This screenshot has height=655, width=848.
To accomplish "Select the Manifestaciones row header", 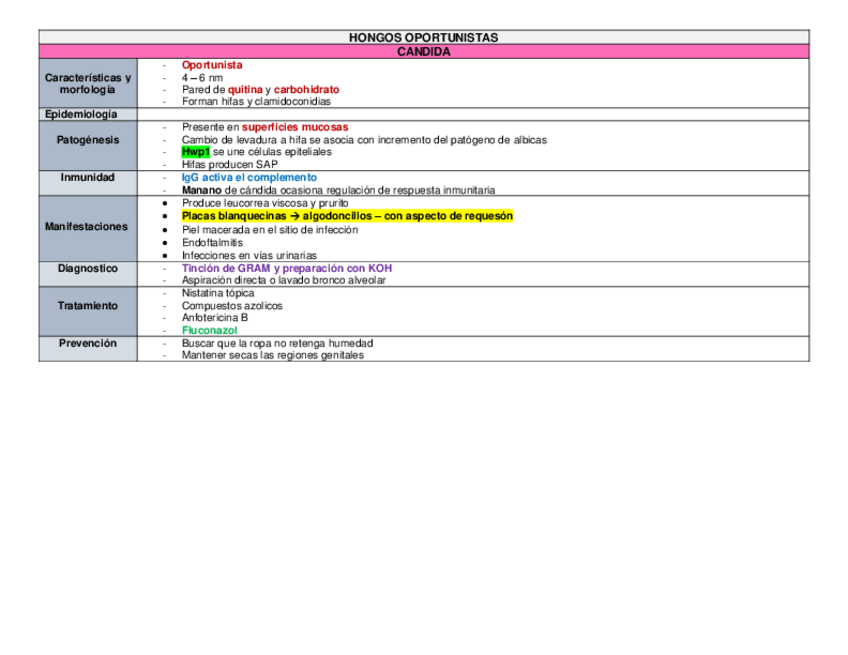I will point(87,227).
